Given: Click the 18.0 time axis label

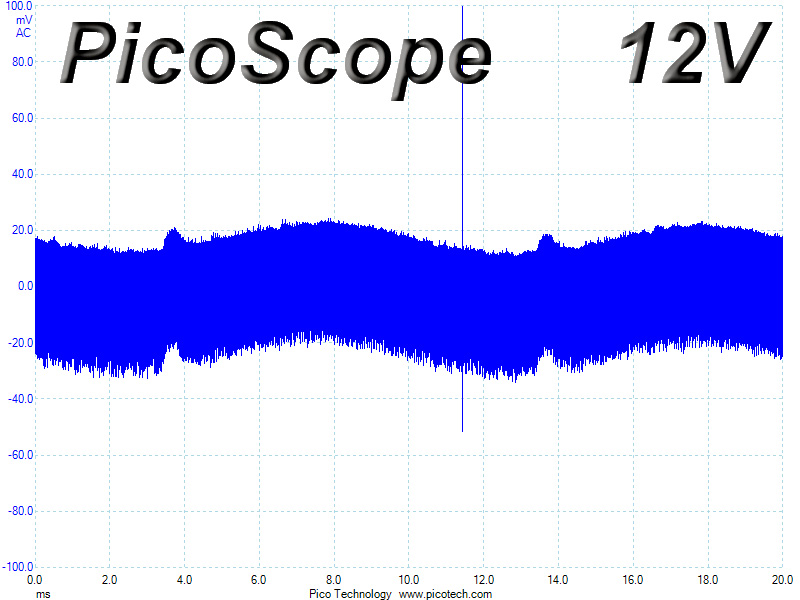Looking at the screenshot, I should 707,580.
